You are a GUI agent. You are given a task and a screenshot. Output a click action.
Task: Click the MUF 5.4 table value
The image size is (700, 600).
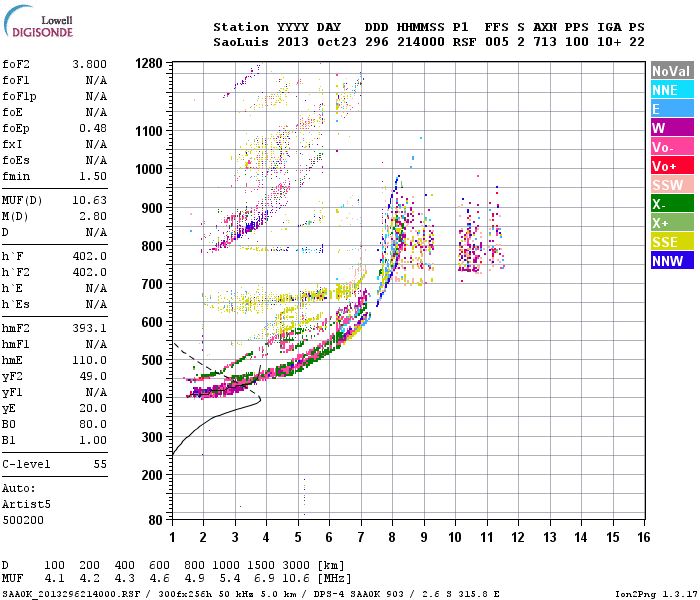tap(230, 579)
